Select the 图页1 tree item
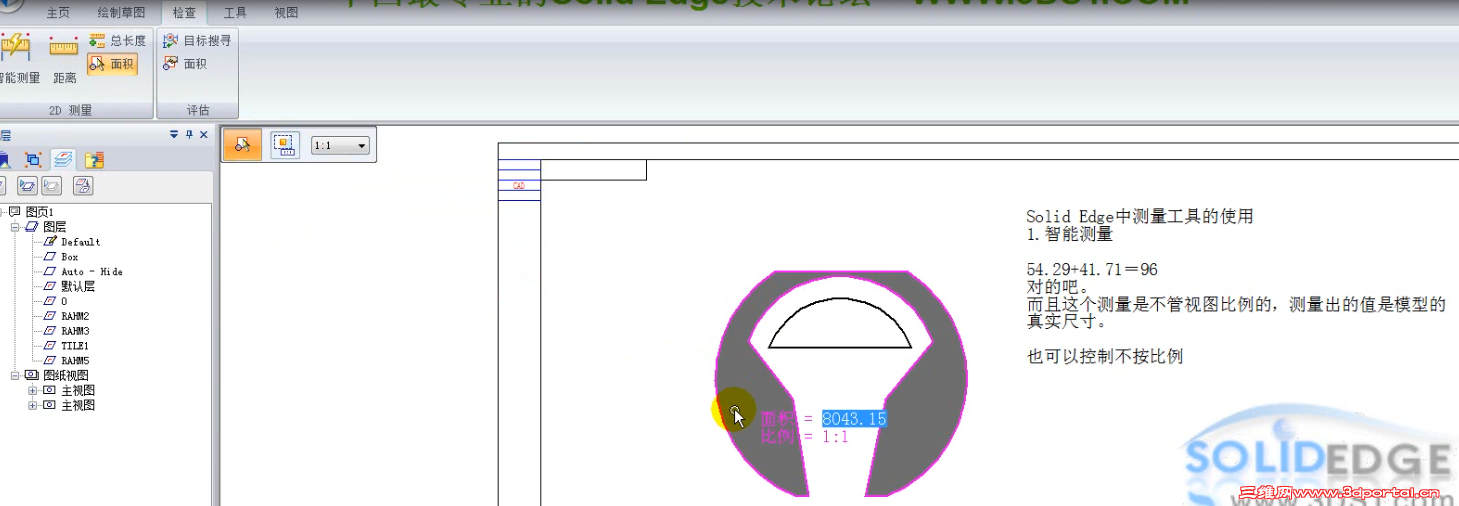 tap(39, 212)
